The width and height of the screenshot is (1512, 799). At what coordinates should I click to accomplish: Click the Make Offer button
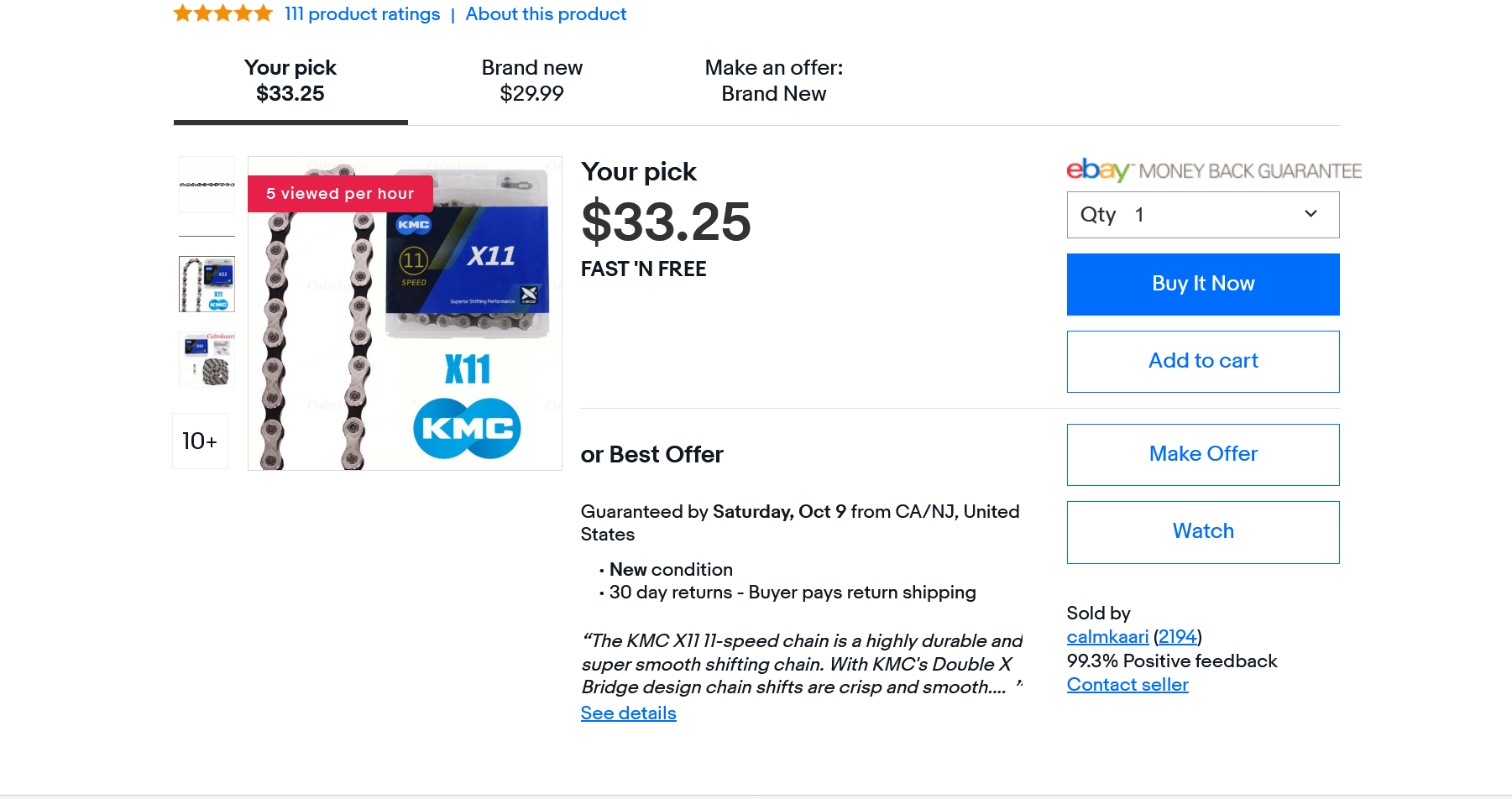tap(1202, 454)
